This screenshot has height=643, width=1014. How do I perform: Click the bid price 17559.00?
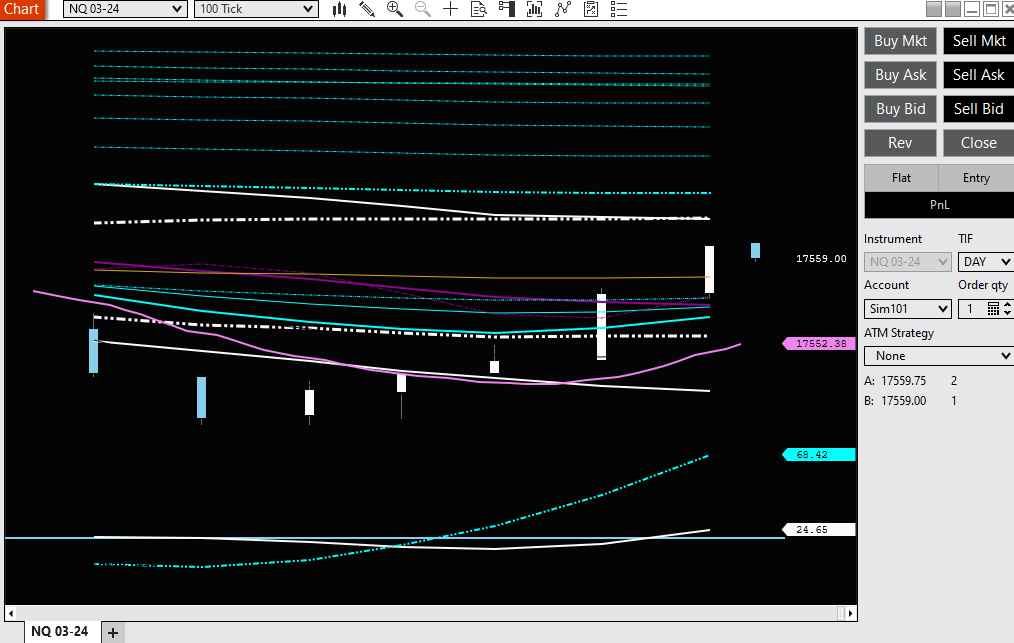point(903,401)
